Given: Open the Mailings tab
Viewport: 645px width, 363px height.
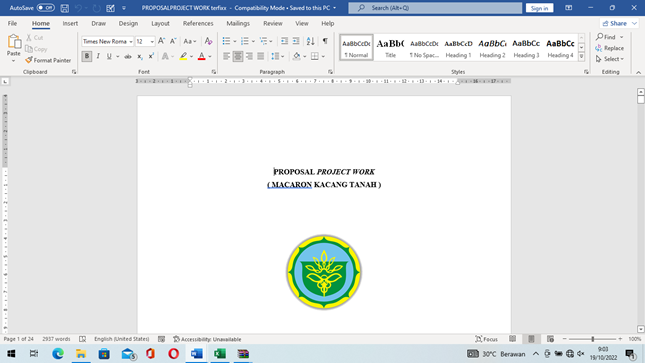Looking at the screenshot, I should (x=238, y=23).
